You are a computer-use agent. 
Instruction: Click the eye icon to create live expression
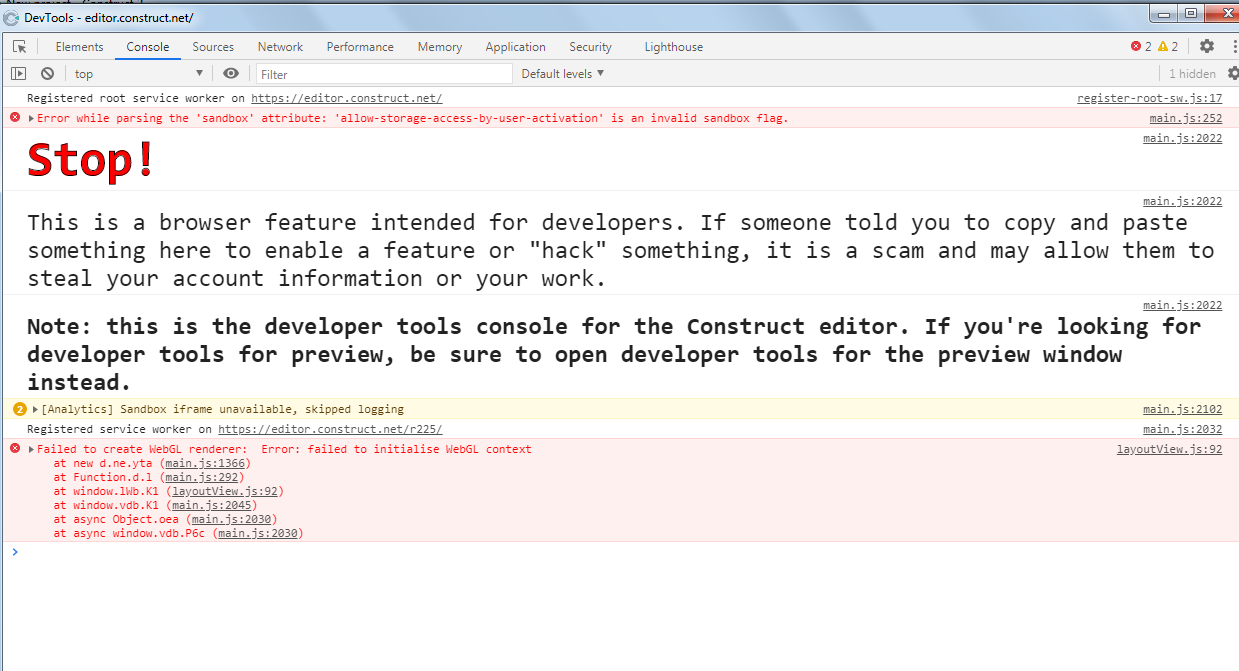(231, 74)
